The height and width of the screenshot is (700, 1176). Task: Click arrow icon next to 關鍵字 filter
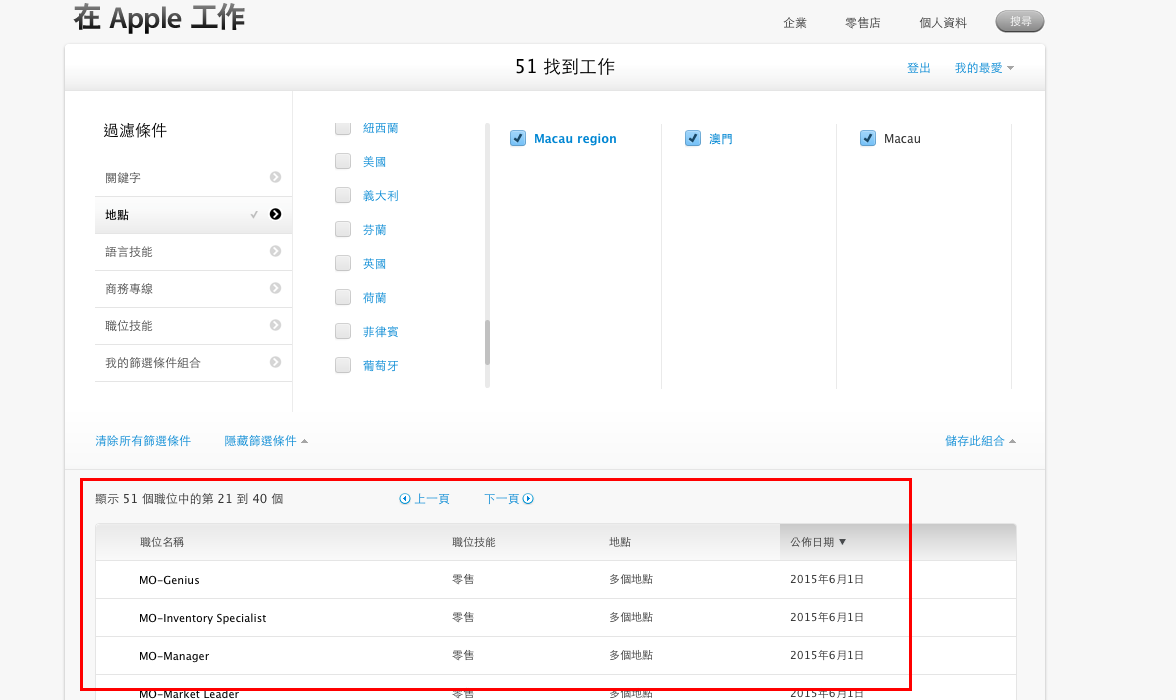pyautogui.click(x=275, y=177)
